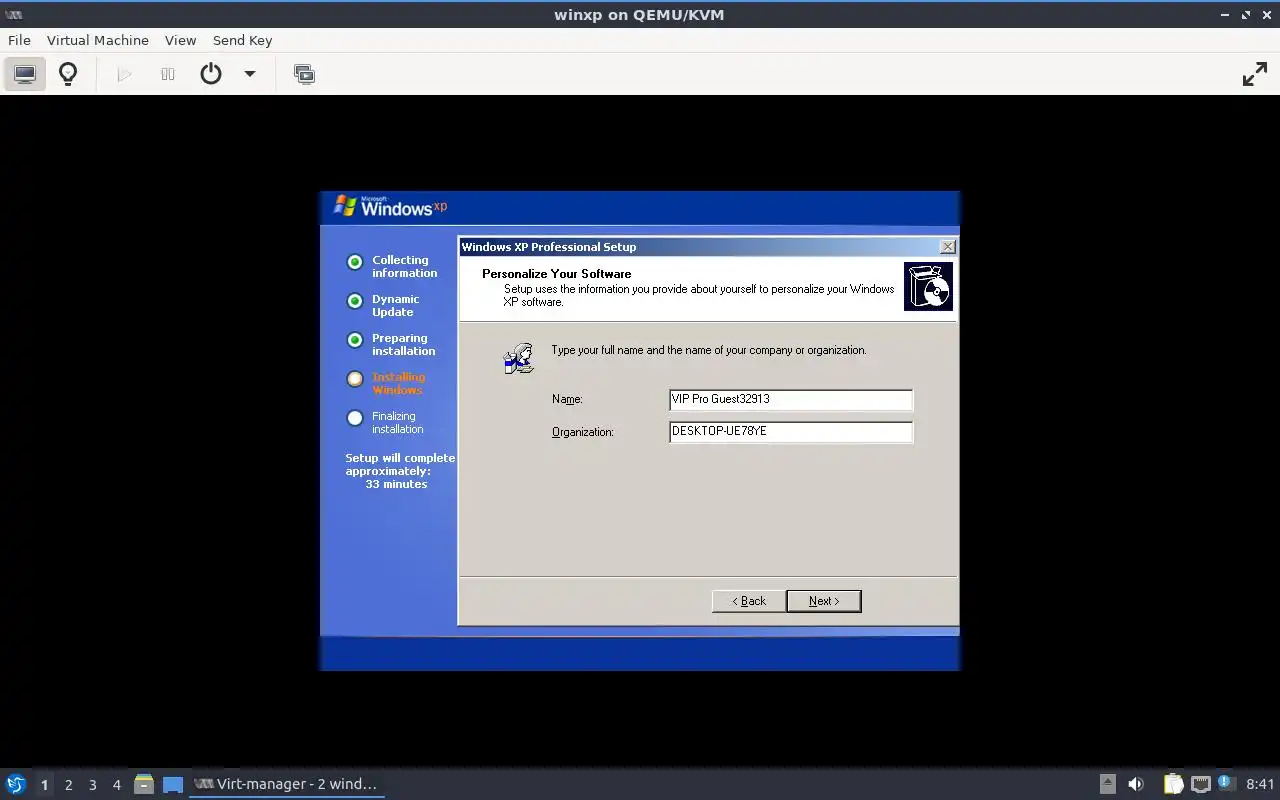Image resolution: width=1280 pixels, height=800 pixels.
Task: Click the Windows XP logo
Action: (390, 206)
